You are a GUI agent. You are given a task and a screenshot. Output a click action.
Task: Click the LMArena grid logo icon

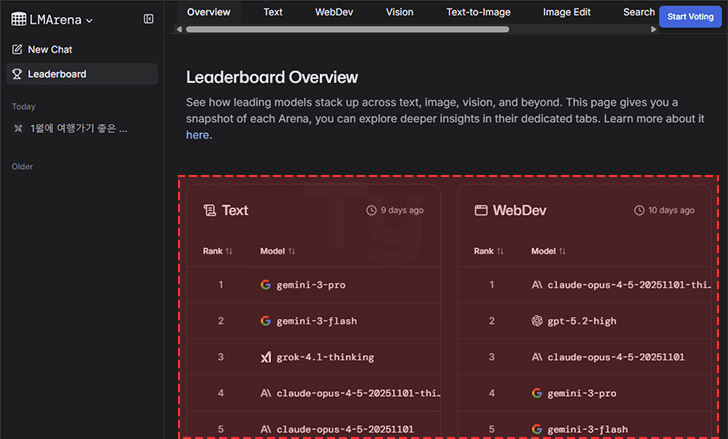pyautogui.click(x=19, y=19)
